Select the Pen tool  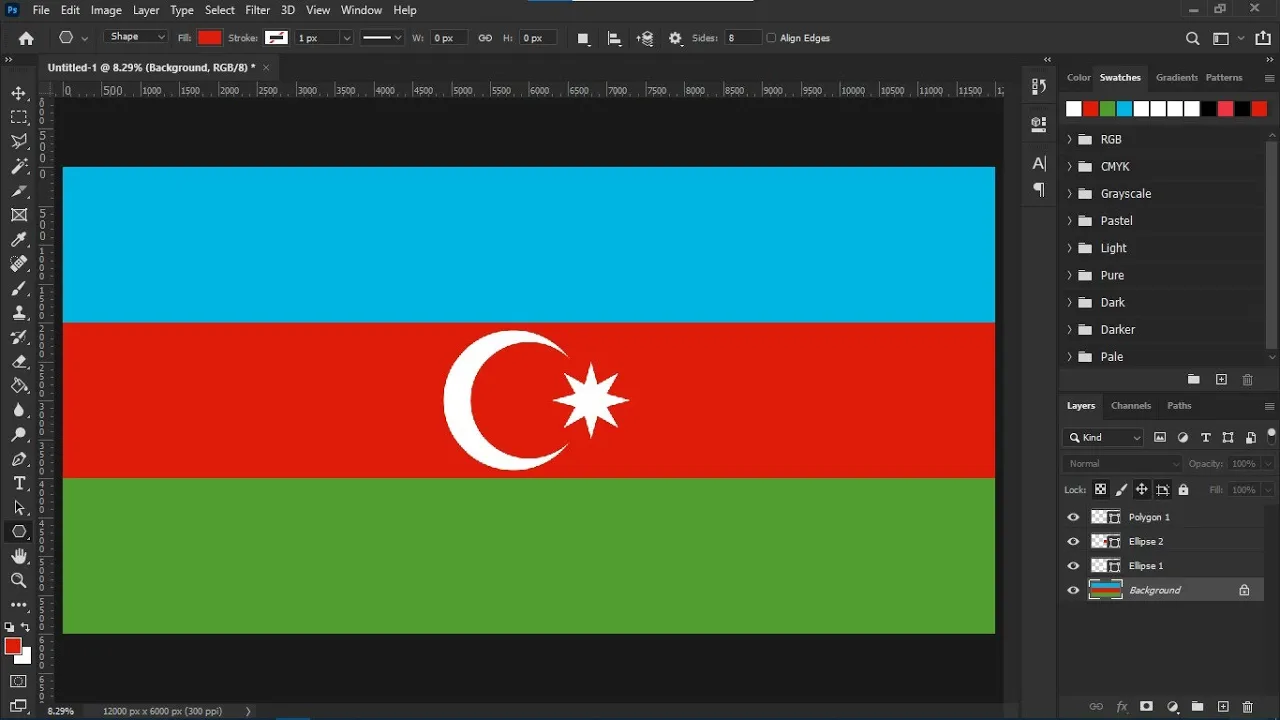tap(19, 459)
